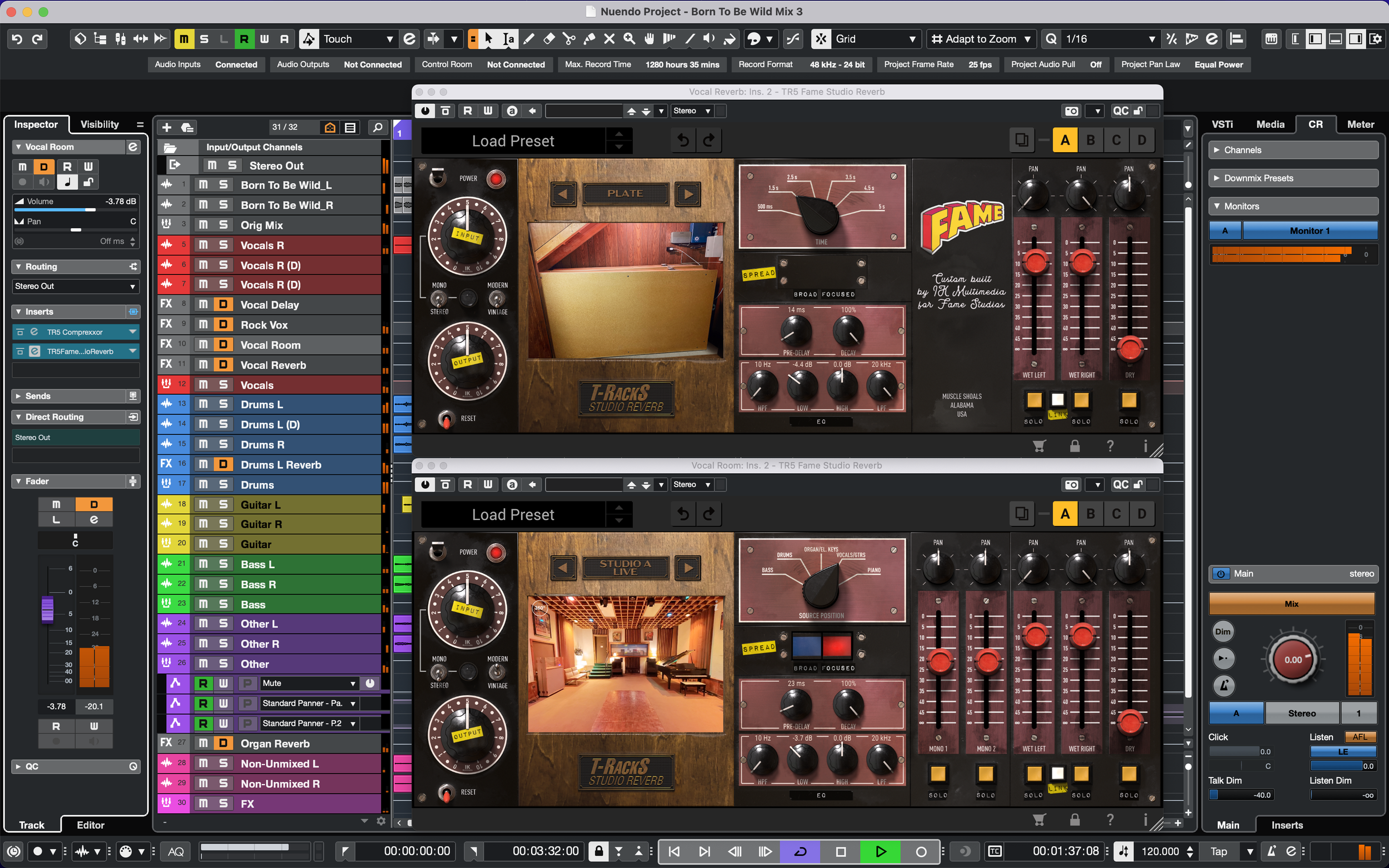Select the Scissors split tool
Image resolution: width=1389 pixels, height=868 pixels.
[x=568, y=39]
